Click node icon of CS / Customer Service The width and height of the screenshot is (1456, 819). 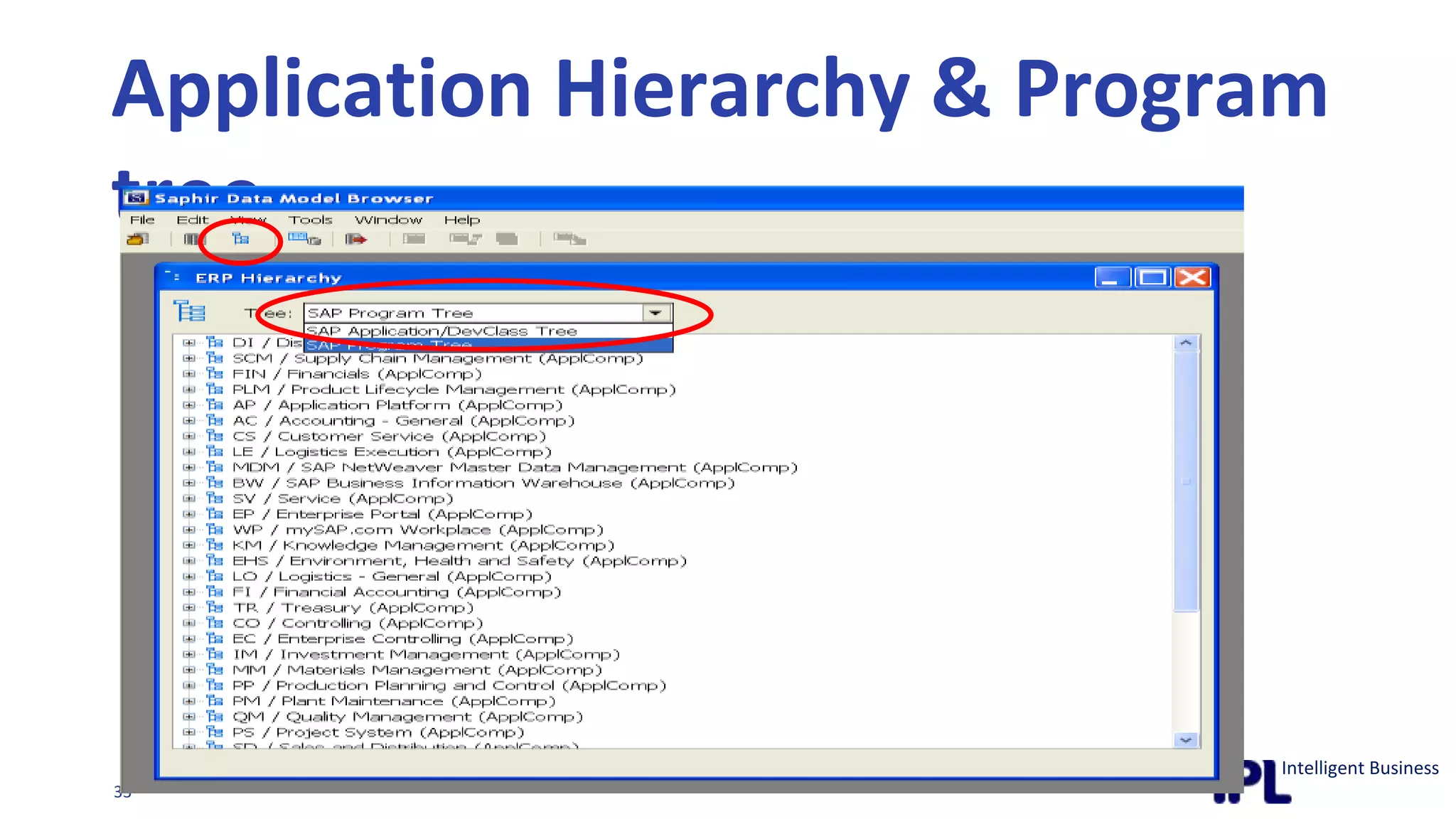click(215, 436)
